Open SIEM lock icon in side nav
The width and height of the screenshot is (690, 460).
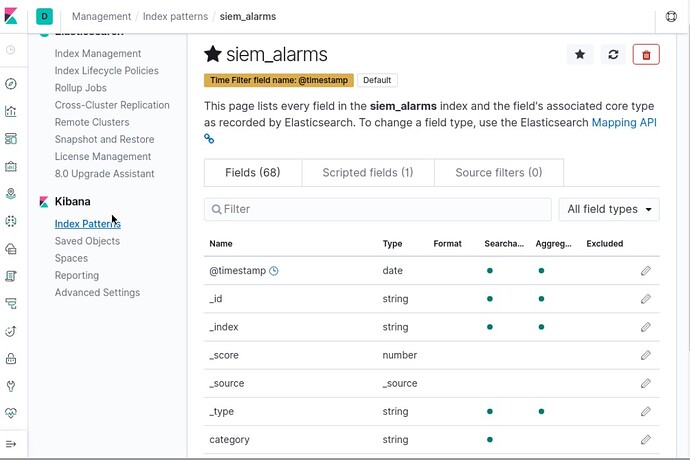[11, 359]
